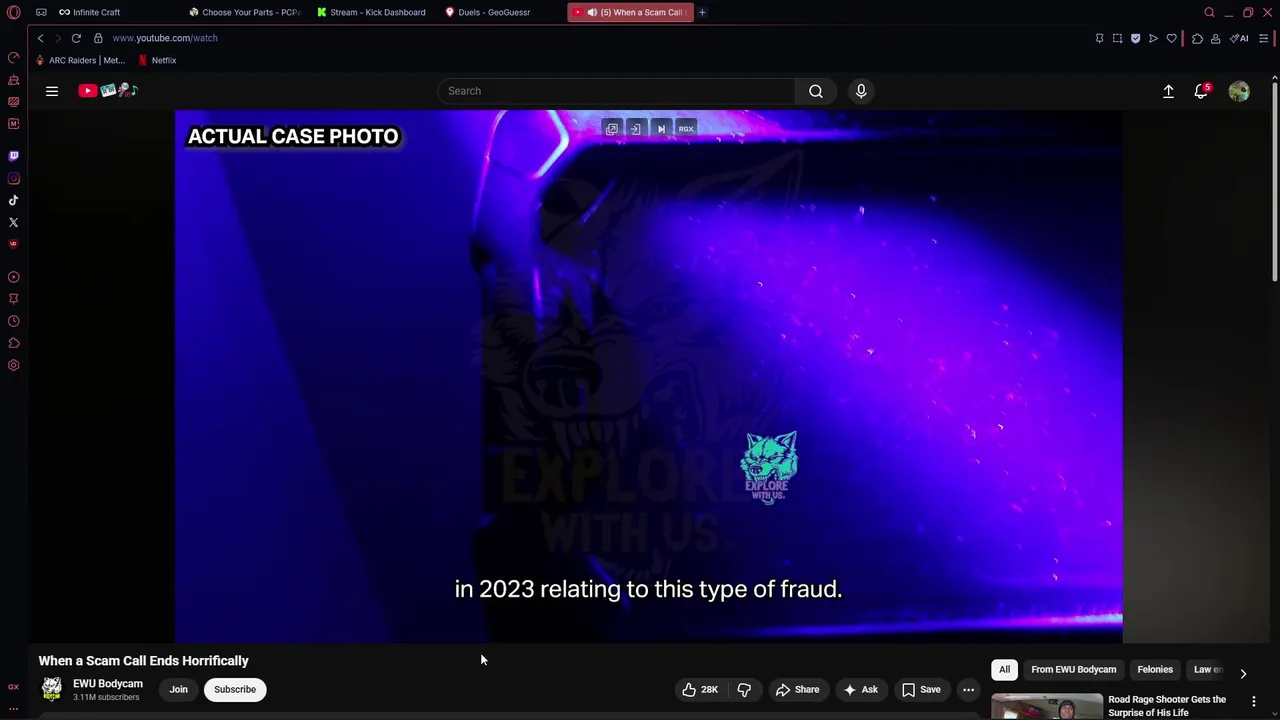Open the sidebar player icon
The image size is (1280, 720).
coord(13,277)
